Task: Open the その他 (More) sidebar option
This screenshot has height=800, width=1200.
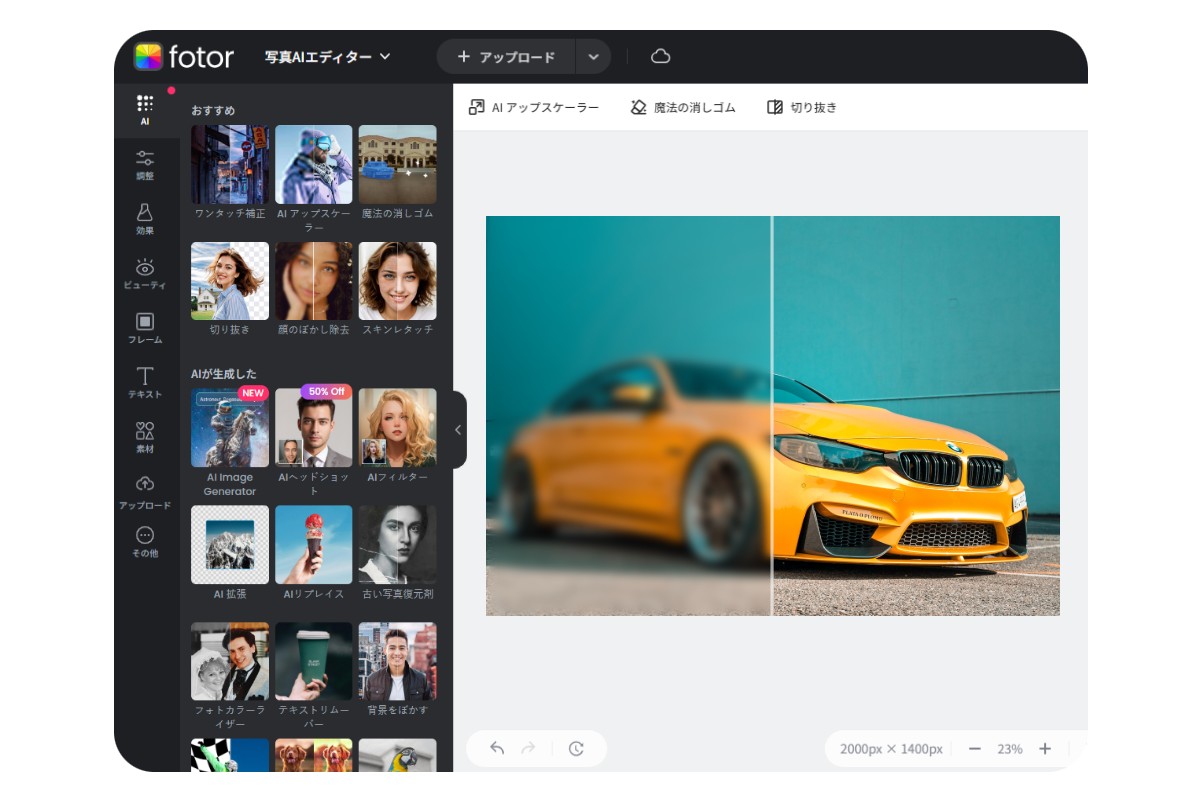Action: pos(146,533)
